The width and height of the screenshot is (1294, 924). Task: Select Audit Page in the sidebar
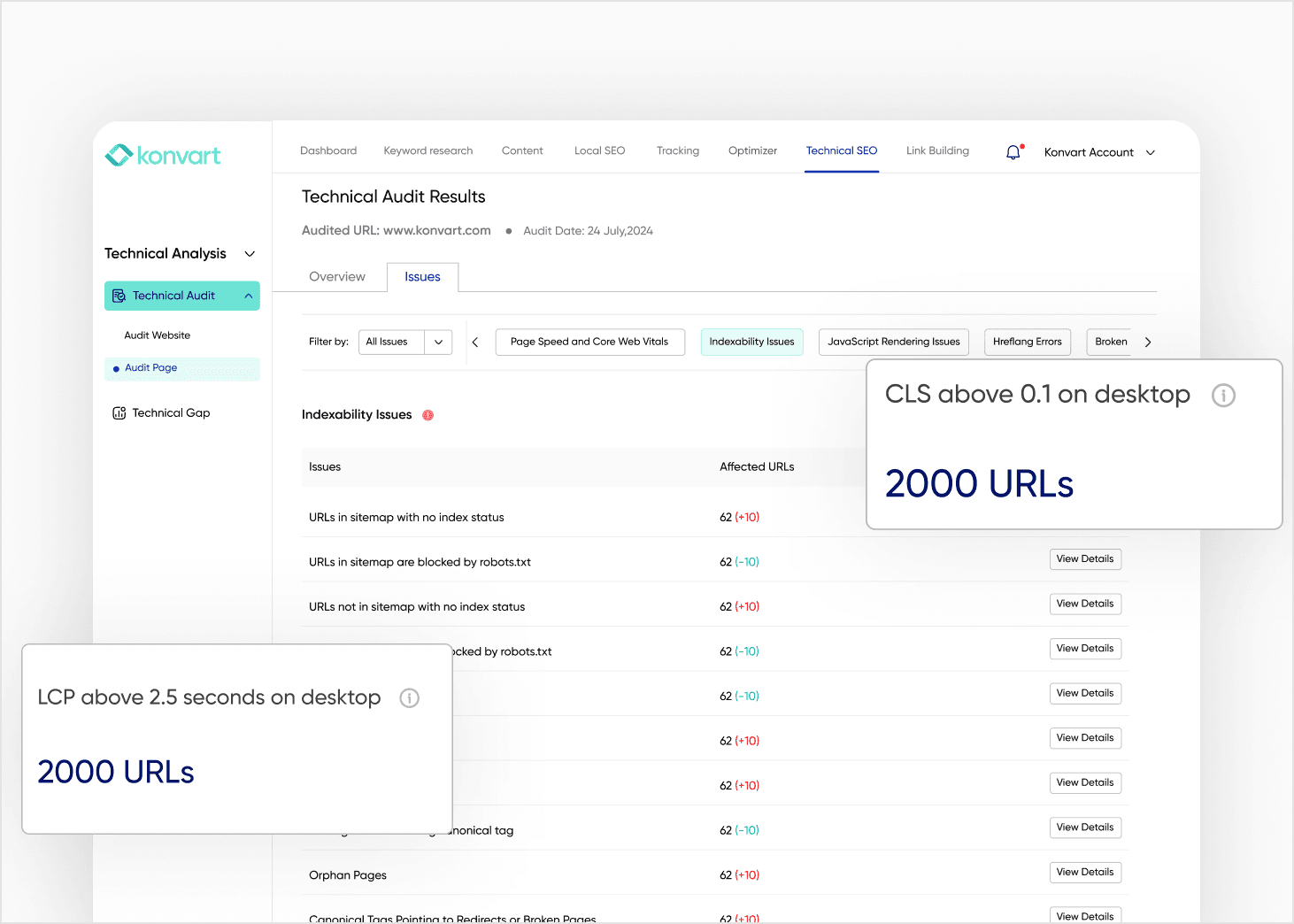150,368
